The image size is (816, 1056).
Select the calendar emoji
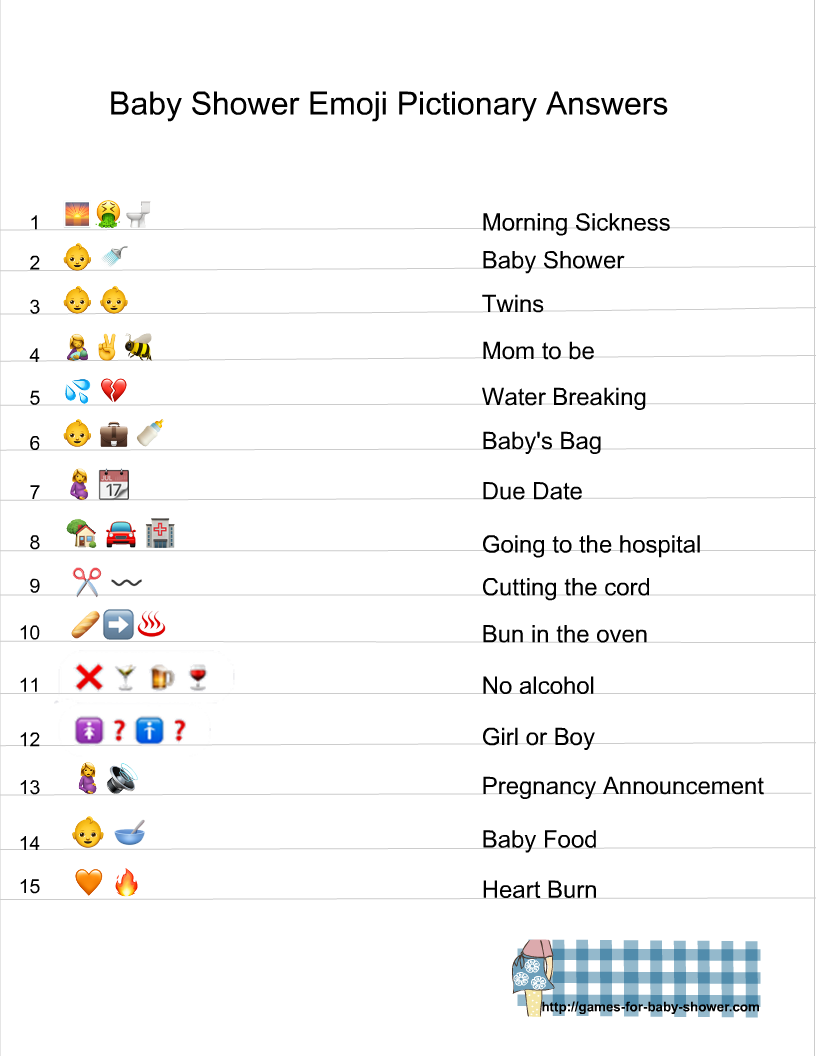click(x=114, y=486)
